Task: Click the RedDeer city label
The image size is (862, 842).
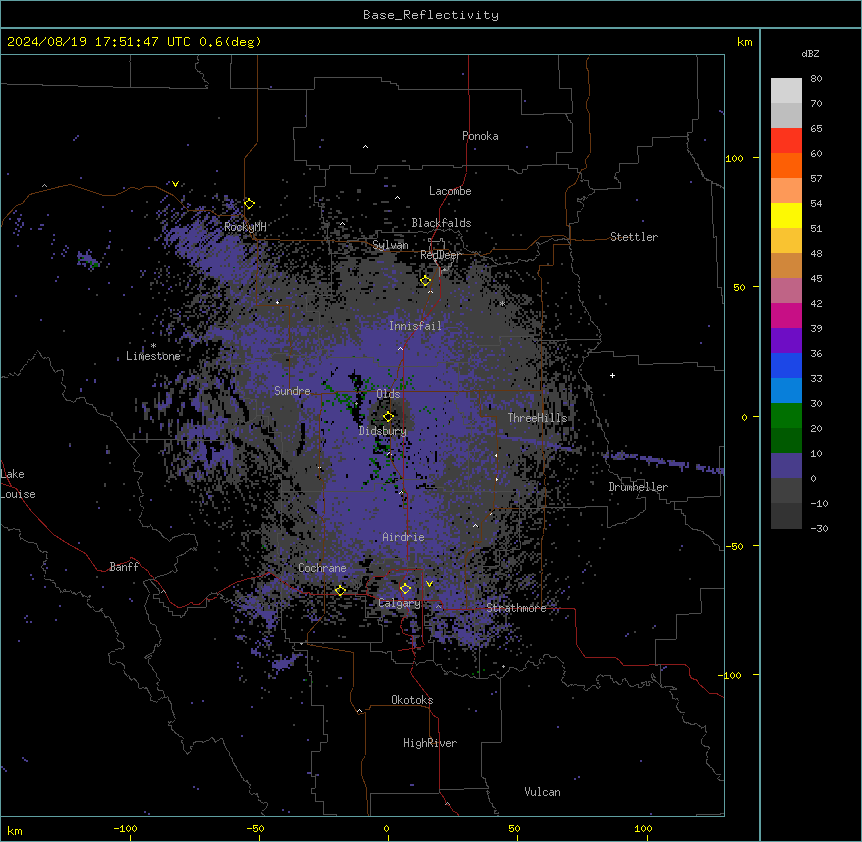Action: click(x=440, y=255)
